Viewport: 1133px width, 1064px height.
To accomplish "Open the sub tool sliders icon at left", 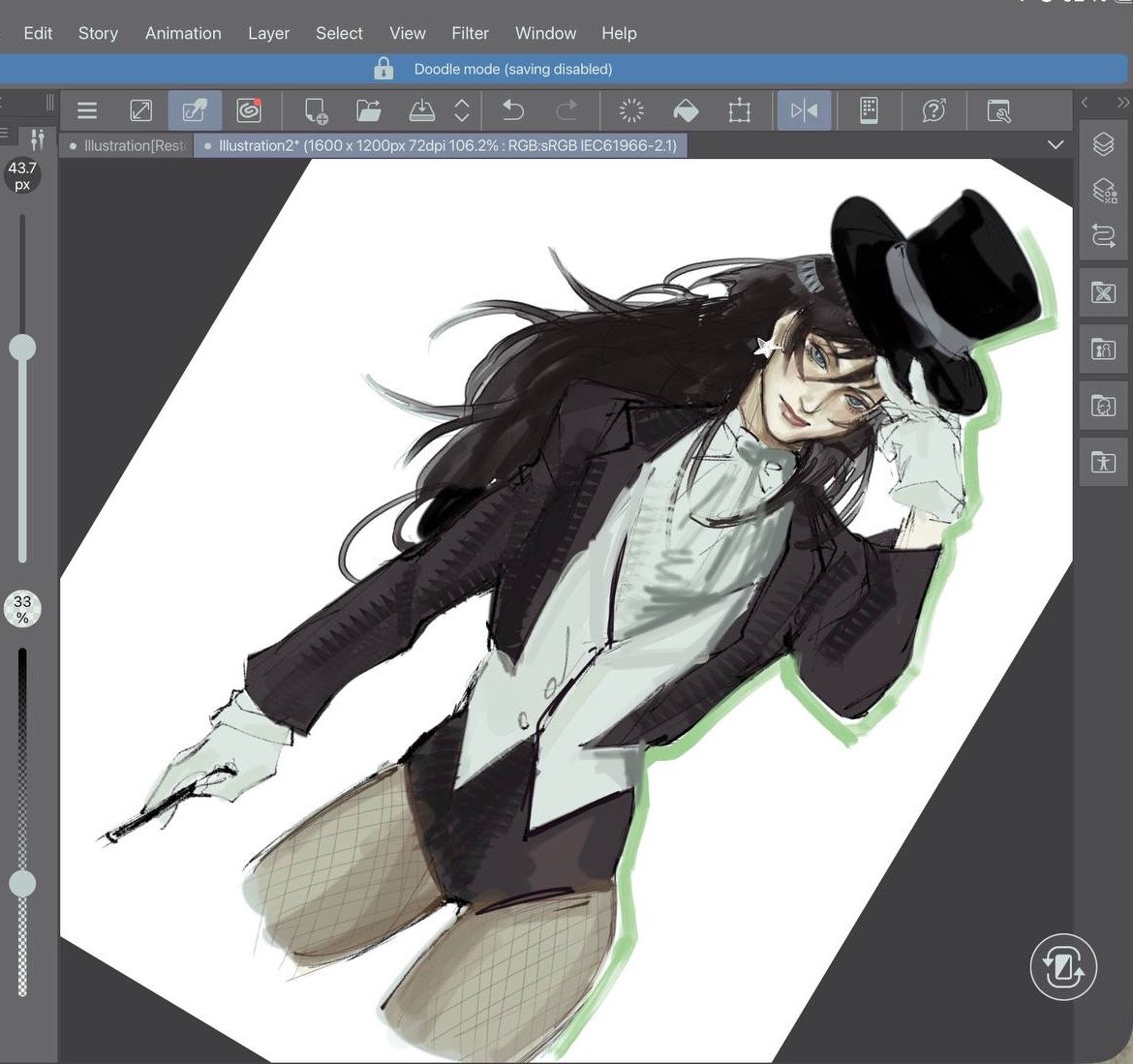I will [x=37, y=138].
